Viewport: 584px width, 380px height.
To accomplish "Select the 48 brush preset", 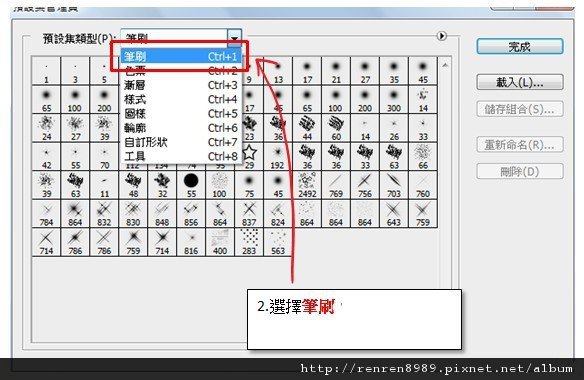I will point(133,185).
